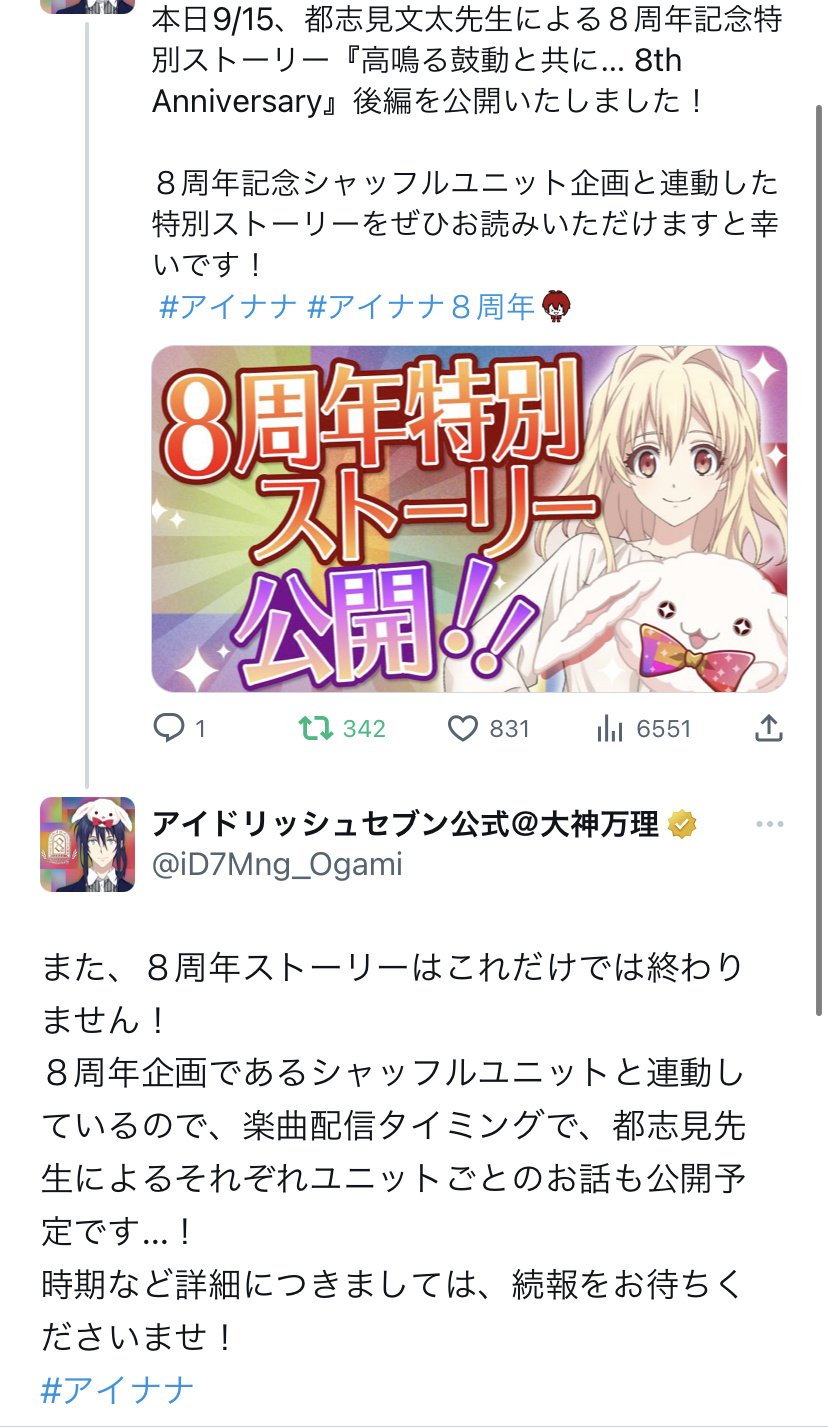Open the tweet starting with また、8周年ストーリー
Screen dimensions: 828x1427
393,1150
